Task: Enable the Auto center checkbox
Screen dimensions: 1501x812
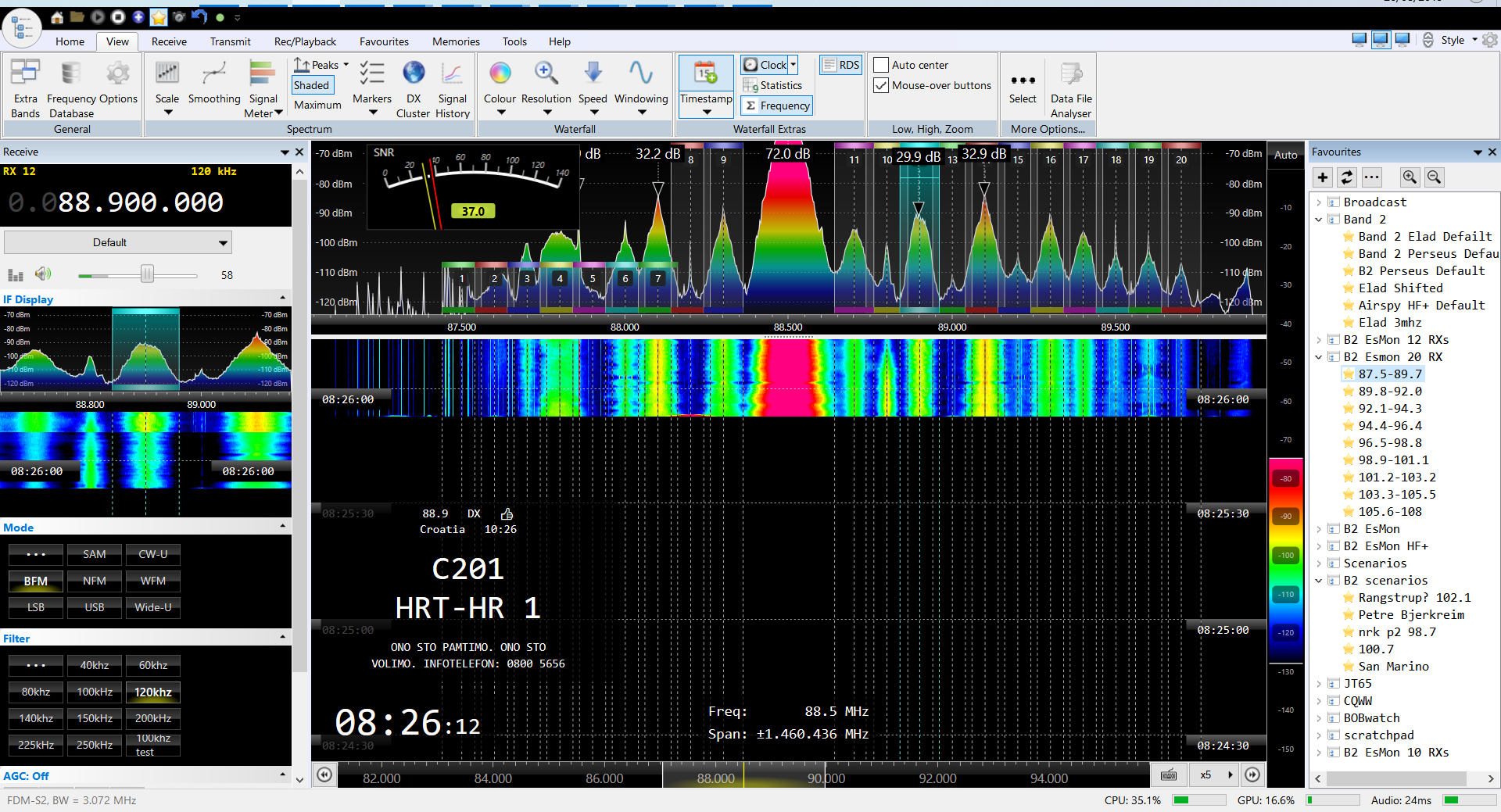Action: 881,65
